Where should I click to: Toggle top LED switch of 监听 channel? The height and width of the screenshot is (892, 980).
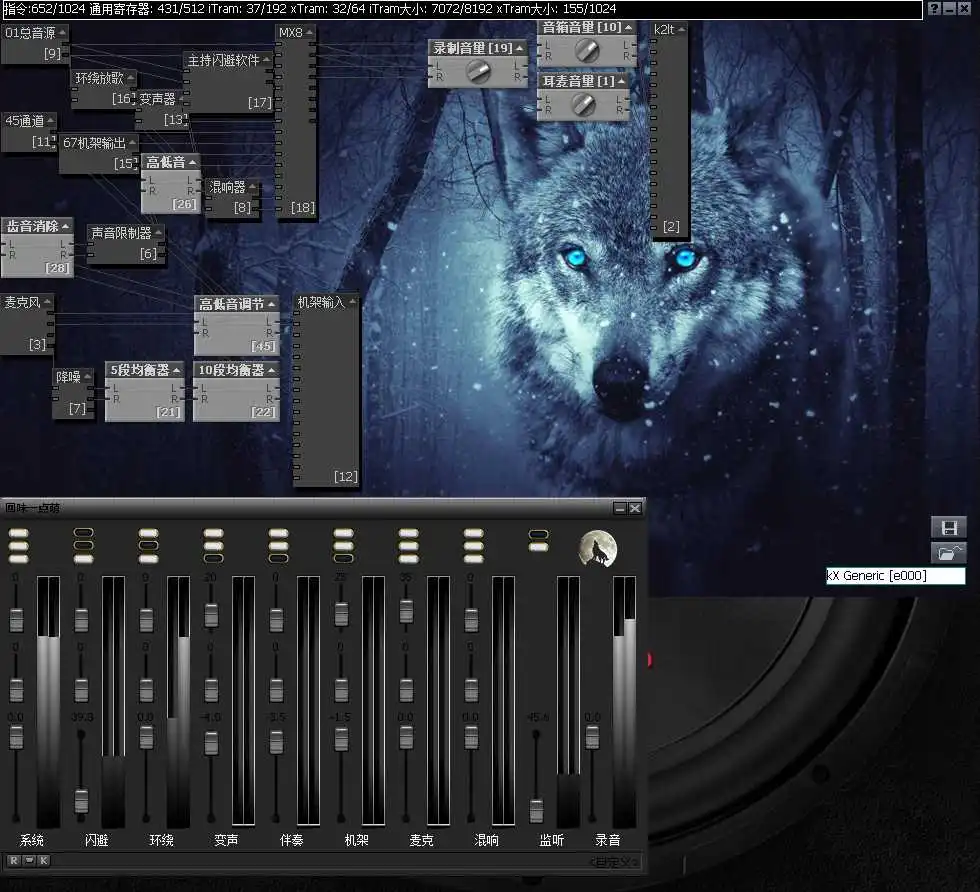538,534
